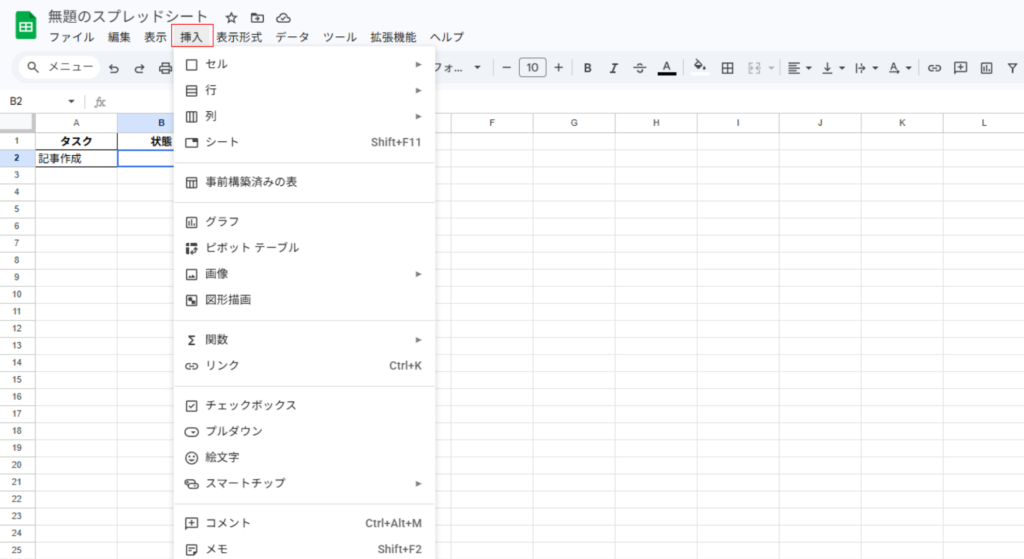The image size is (1024, 559).
Task: Open the font dropdown arrow
Action: (x=477, y=67)
